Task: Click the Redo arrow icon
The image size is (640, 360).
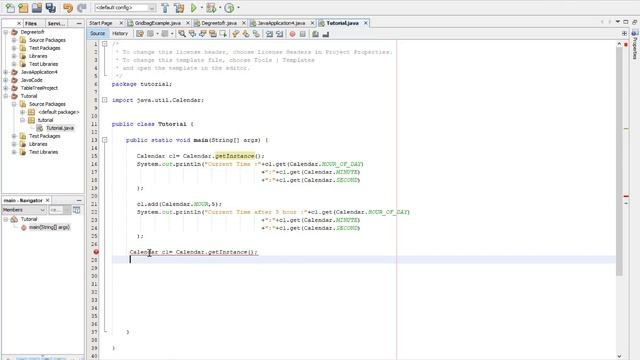Action: (x=82, y=8)
